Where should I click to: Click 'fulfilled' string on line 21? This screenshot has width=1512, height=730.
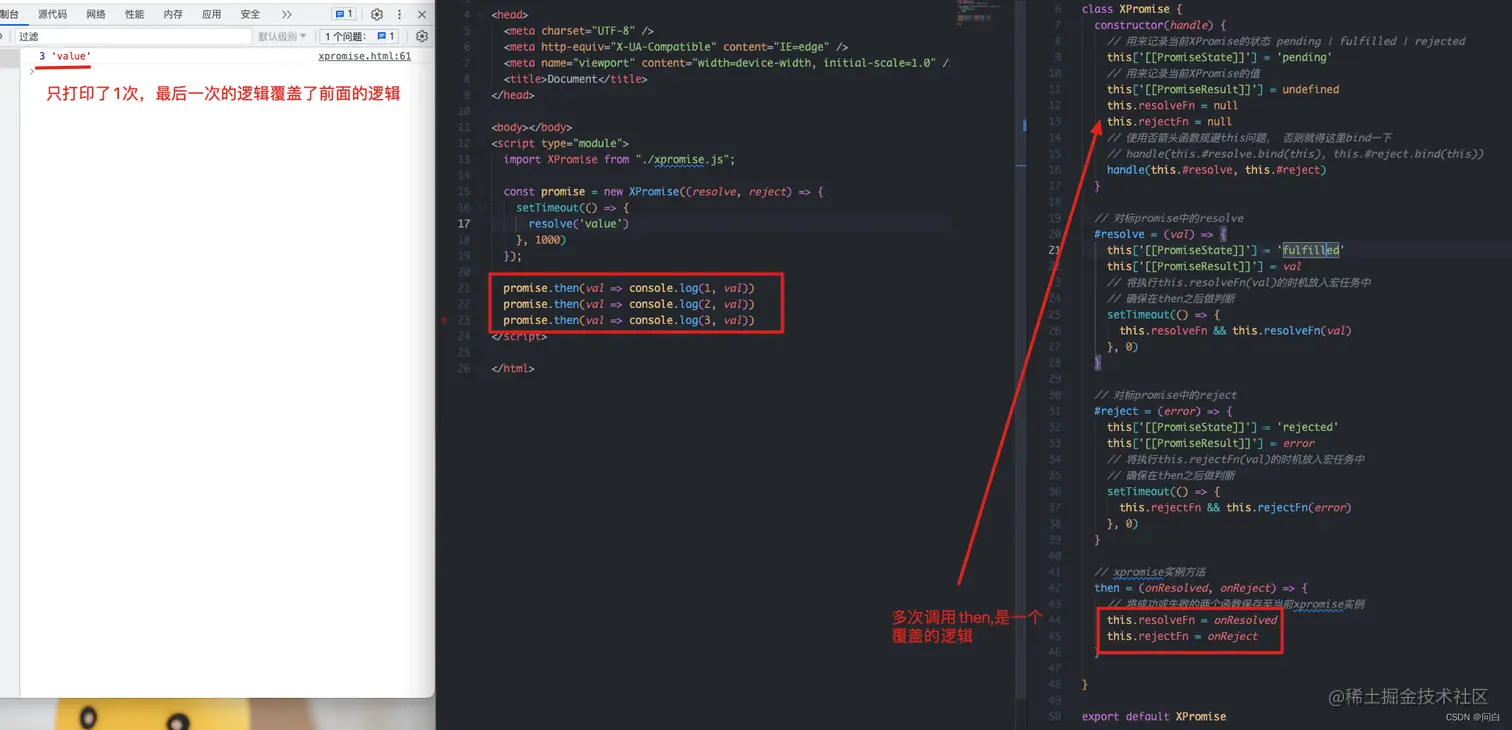point(1310,250)
